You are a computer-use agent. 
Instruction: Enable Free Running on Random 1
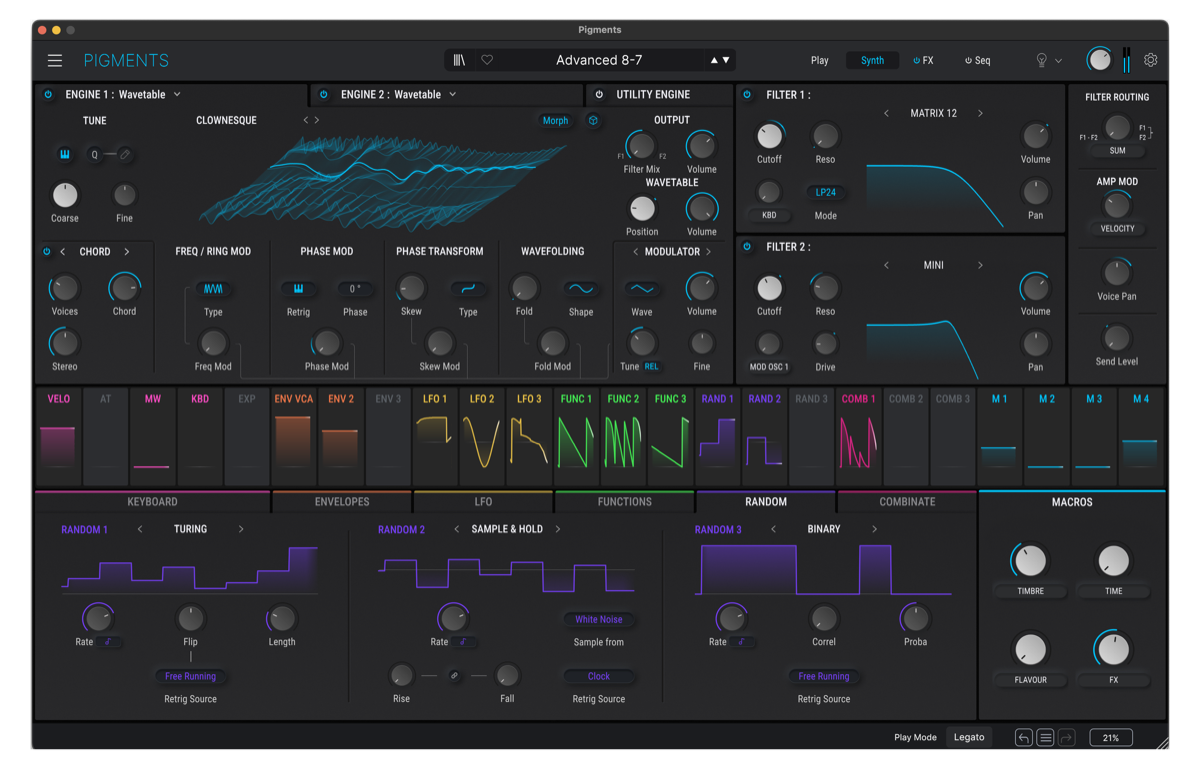(x=190, y=676)
